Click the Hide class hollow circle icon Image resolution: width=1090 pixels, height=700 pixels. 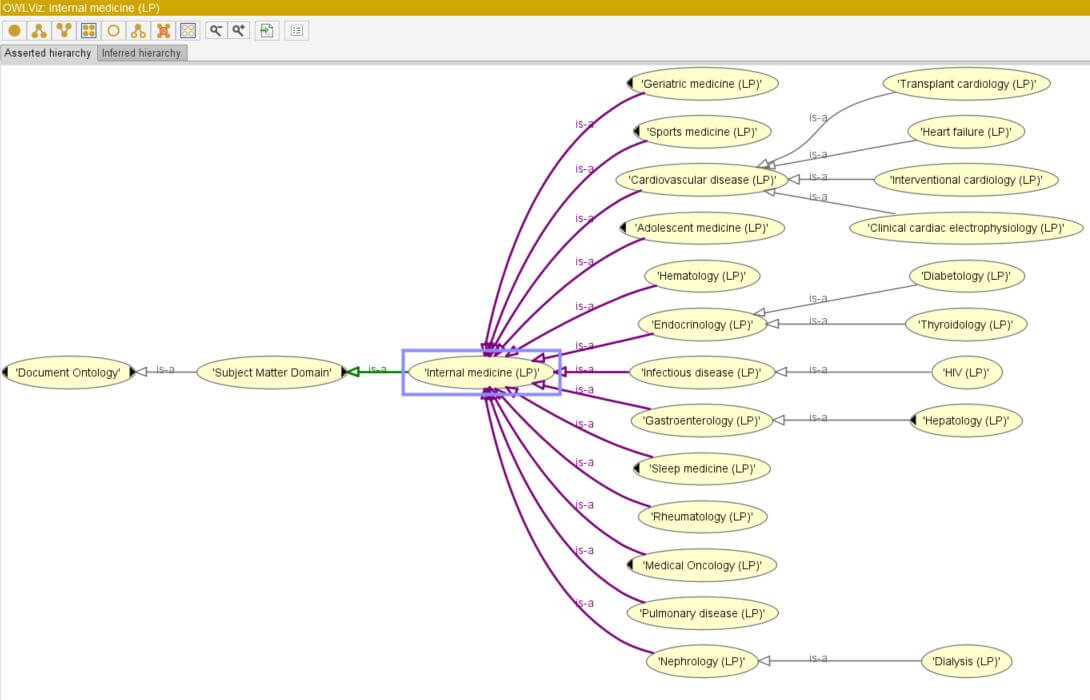pos(113,31)
